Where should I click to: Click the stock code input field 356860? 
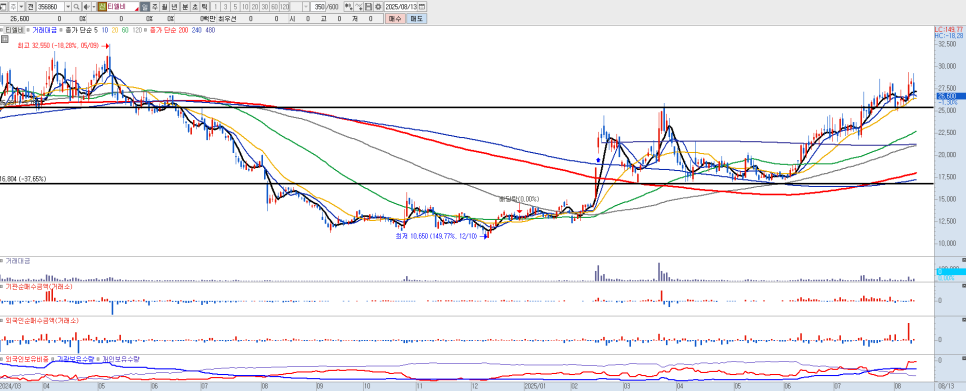[x=51, y=6]
